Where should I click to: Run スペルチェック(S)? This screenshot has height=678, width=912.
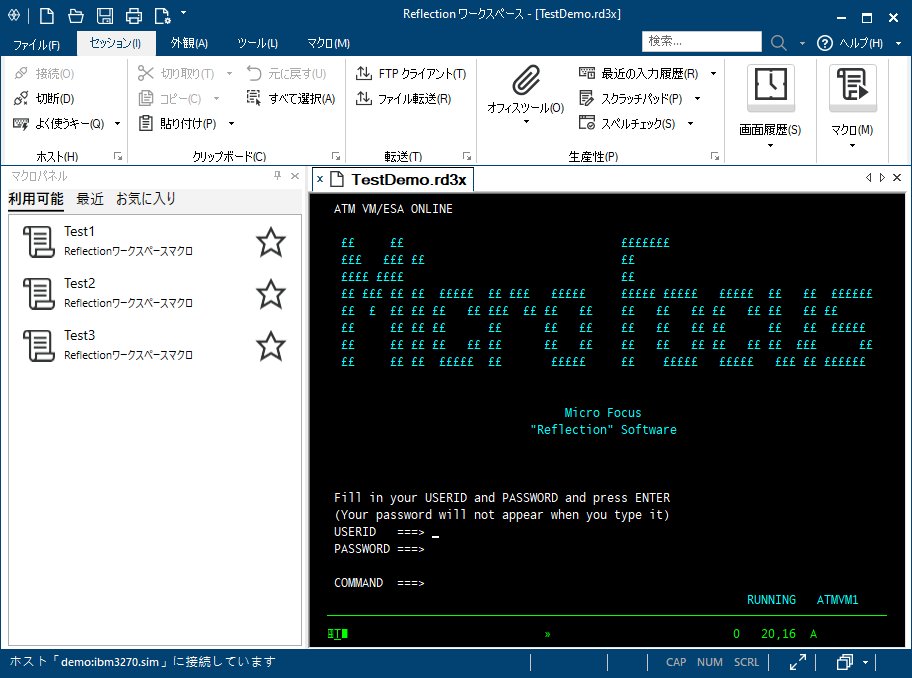[628, 123]
